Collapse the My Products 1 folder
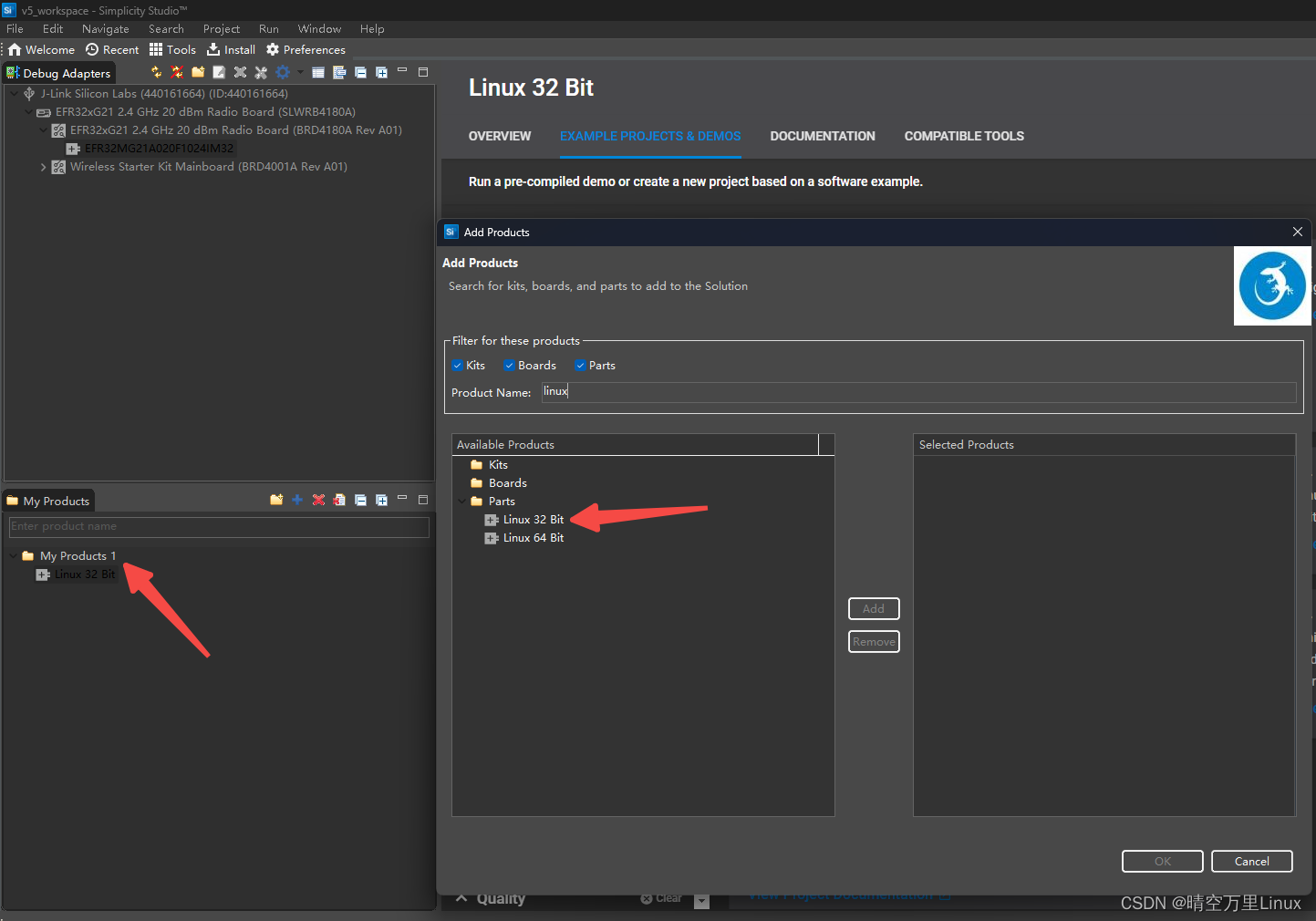 [13, 555]
